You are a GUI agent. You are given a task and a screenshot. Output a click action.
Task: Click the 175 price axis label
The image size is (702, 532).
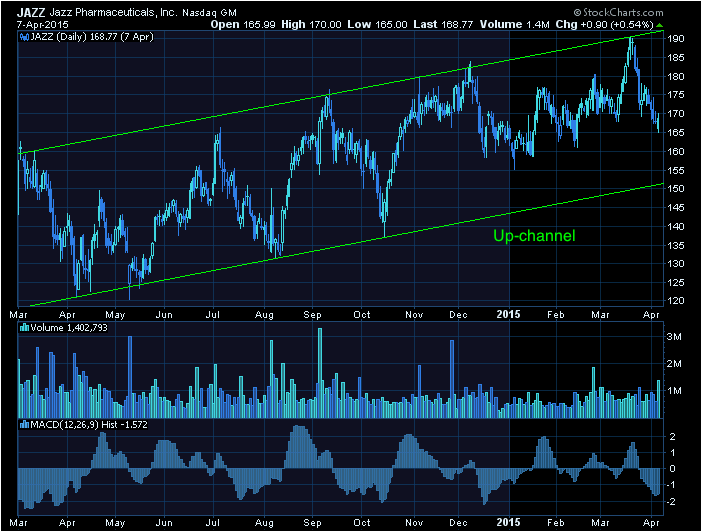(x=676, y=94)
